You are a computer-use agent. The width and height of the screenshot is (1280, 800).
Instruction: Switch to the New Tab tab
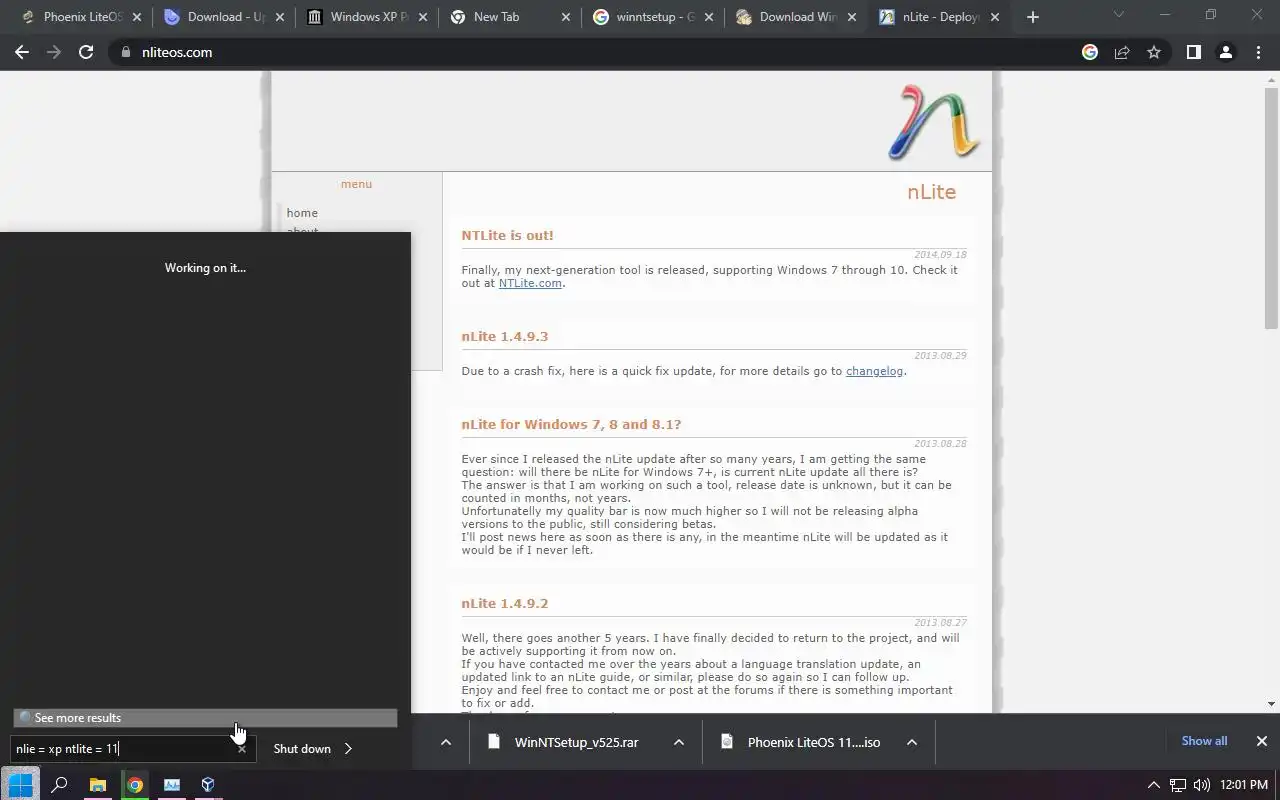(512, 17)
